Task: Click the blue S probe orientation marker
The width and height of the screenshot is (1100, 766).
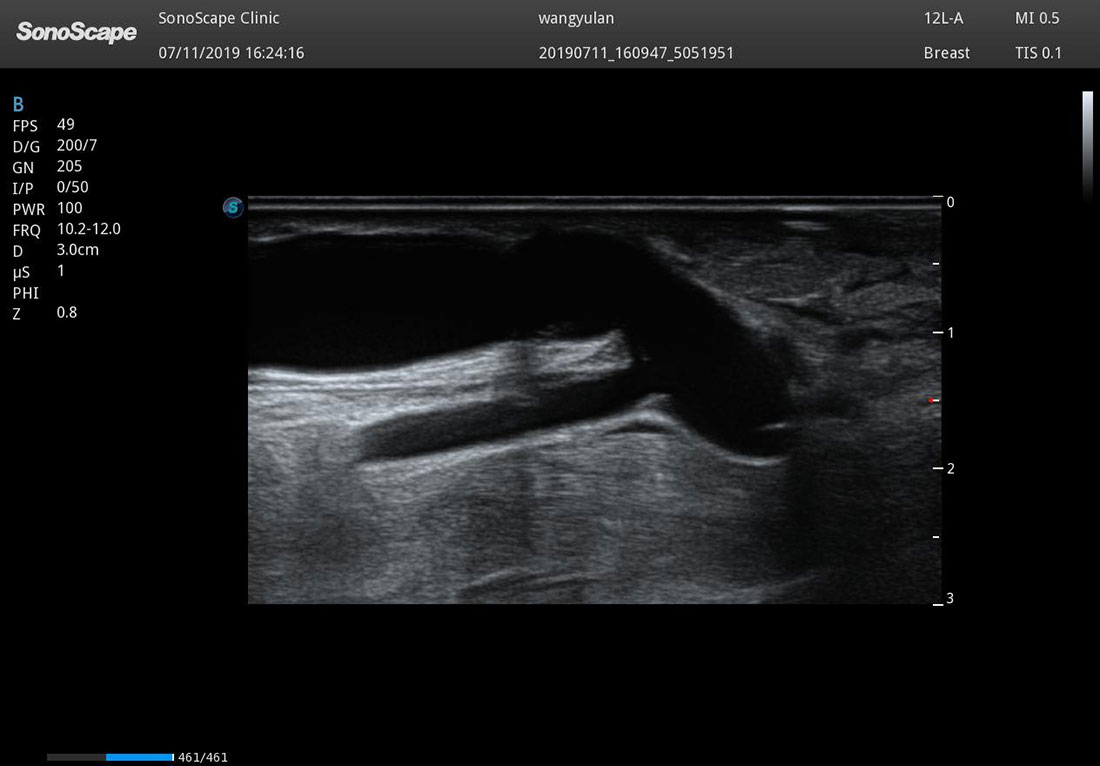Action: click(x=233, y=207)
